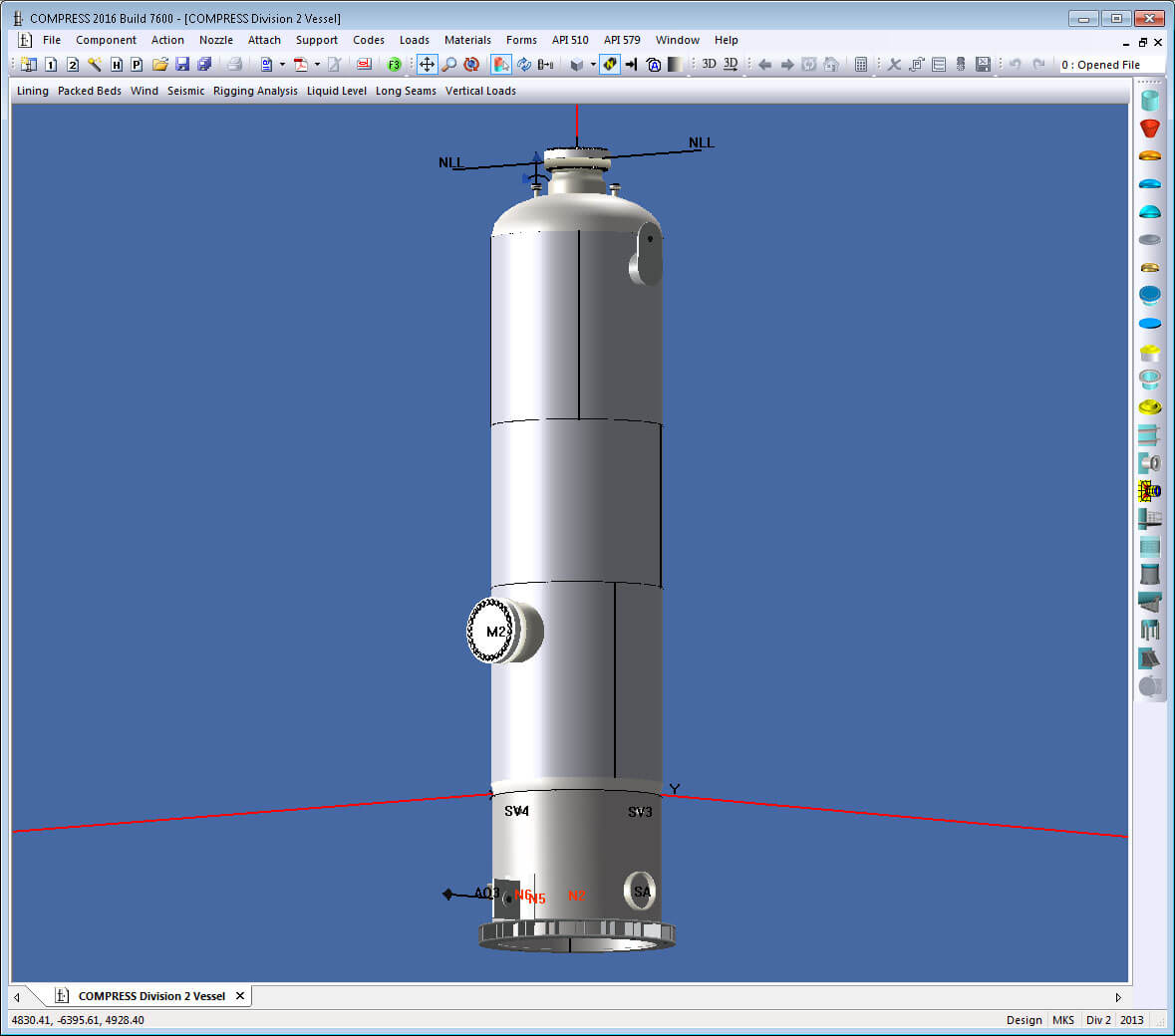
Task: Toggle the pan view tool
Action: point(426,65)
